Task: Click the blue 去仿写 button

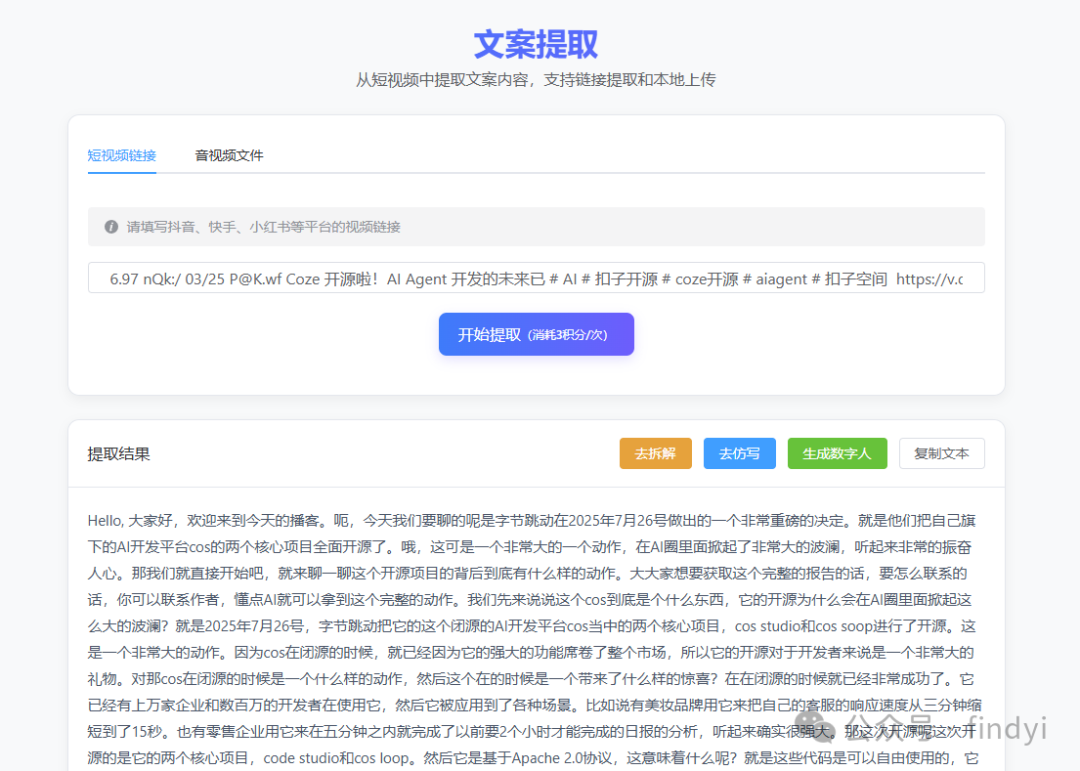Action: 739,453
